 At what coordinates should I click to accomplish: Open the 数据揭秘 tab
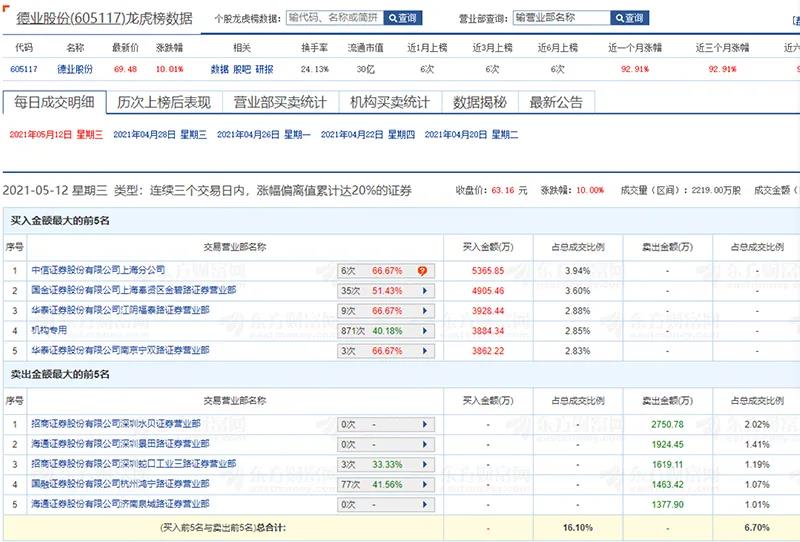479,102
